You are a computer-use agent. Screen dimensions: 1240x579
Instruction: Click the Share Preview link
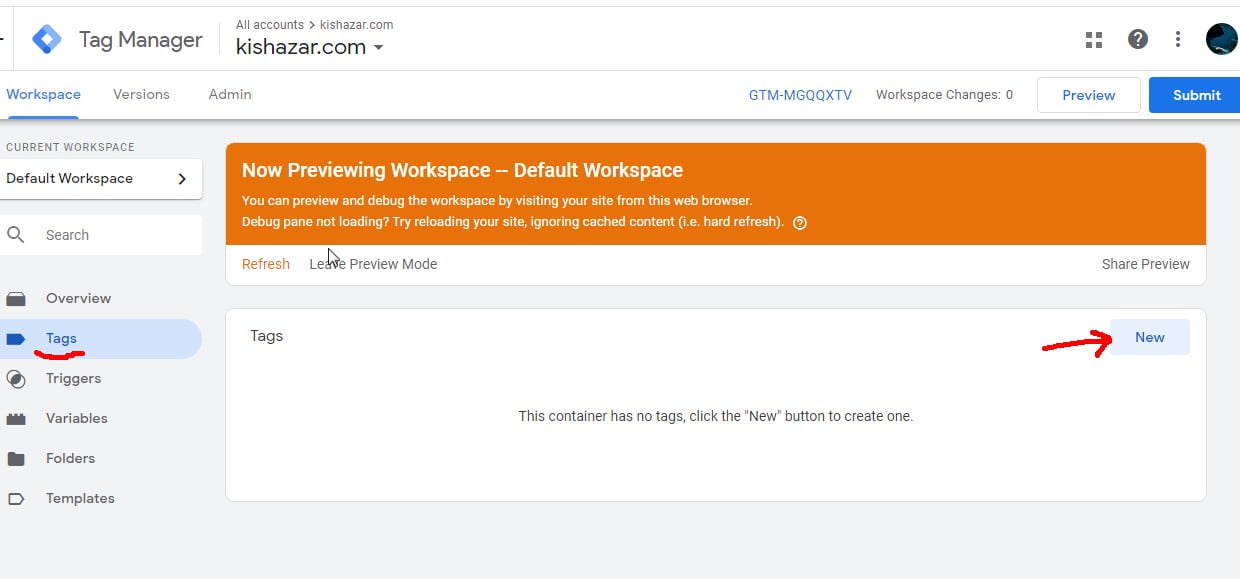[x=1146, y=264]
